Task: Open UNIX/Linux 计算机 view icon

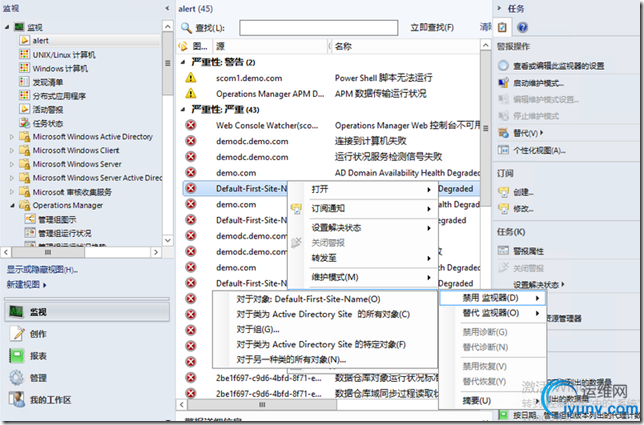Action: pyautogui.click(x=24, y=54)
